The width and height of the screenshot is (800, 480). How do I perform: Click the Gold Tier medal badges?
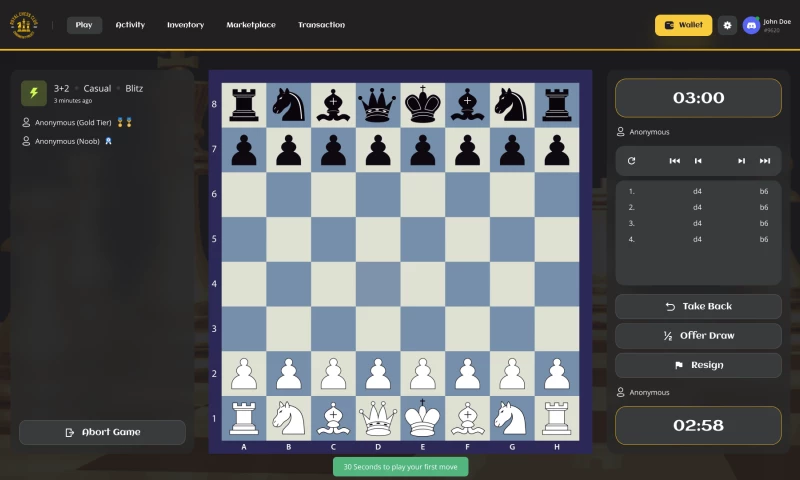pos(124,122)
